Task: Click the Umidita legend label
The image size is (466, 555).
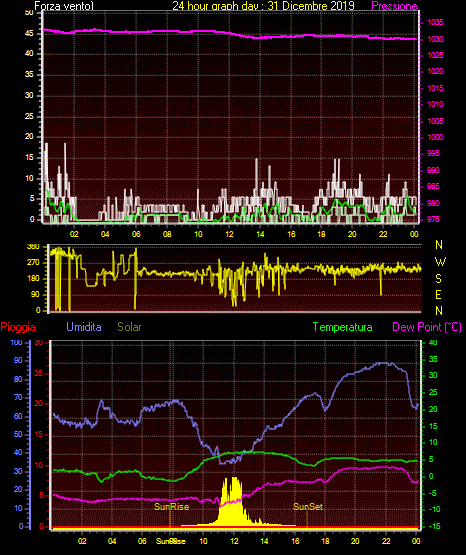Action: [x=84, y=327]
